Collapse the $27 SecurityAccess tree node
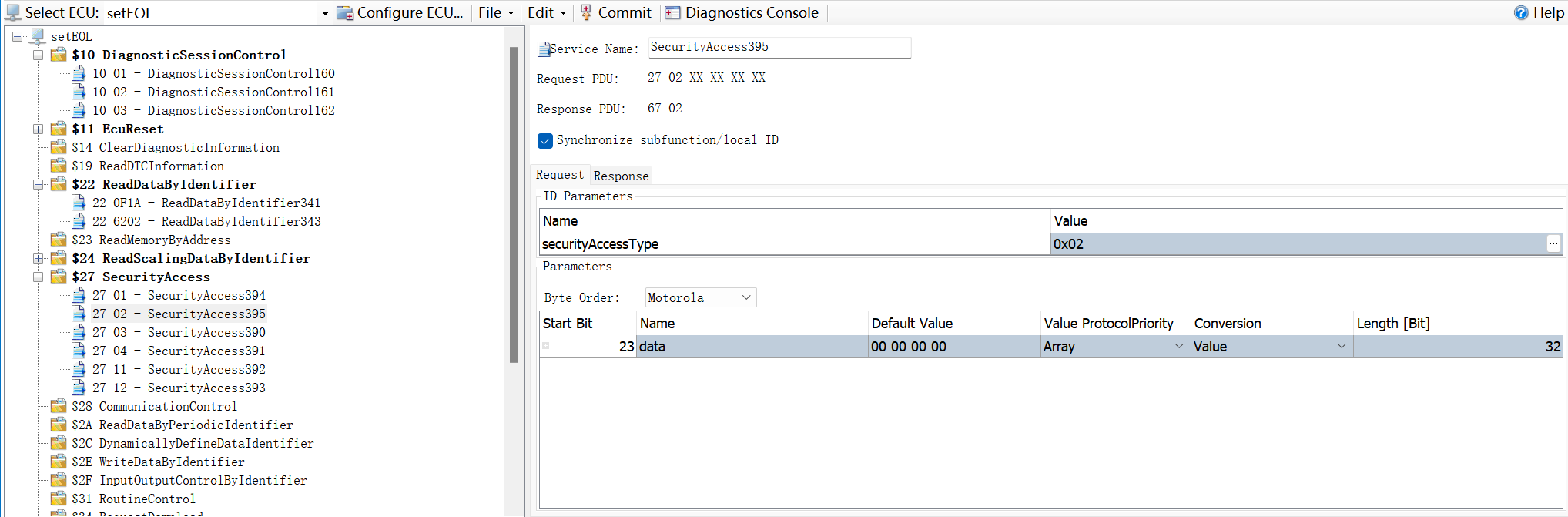 [x=38, y=277]
